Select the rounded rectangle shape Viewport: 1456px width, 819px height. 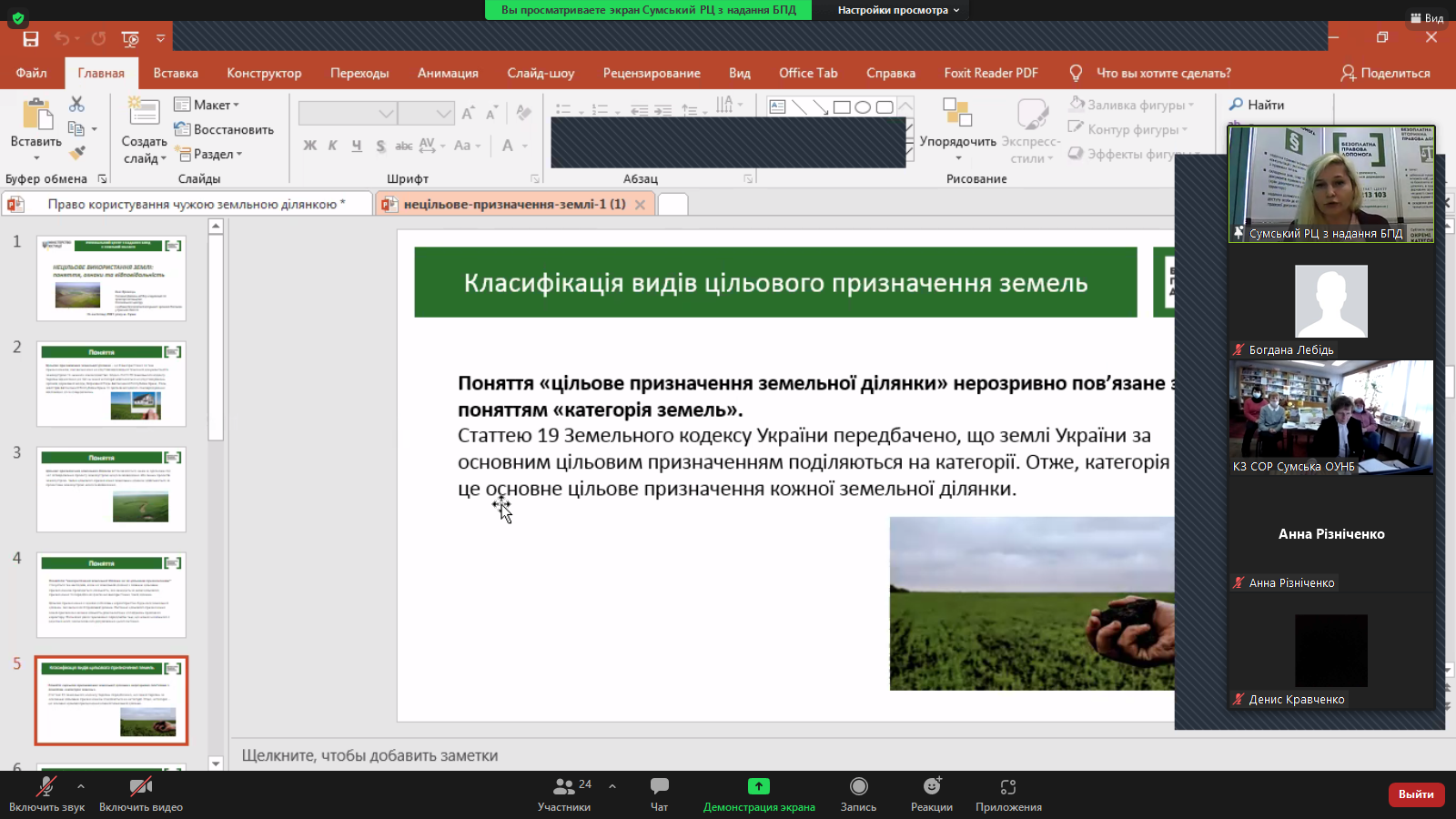[x=885, y=106]
